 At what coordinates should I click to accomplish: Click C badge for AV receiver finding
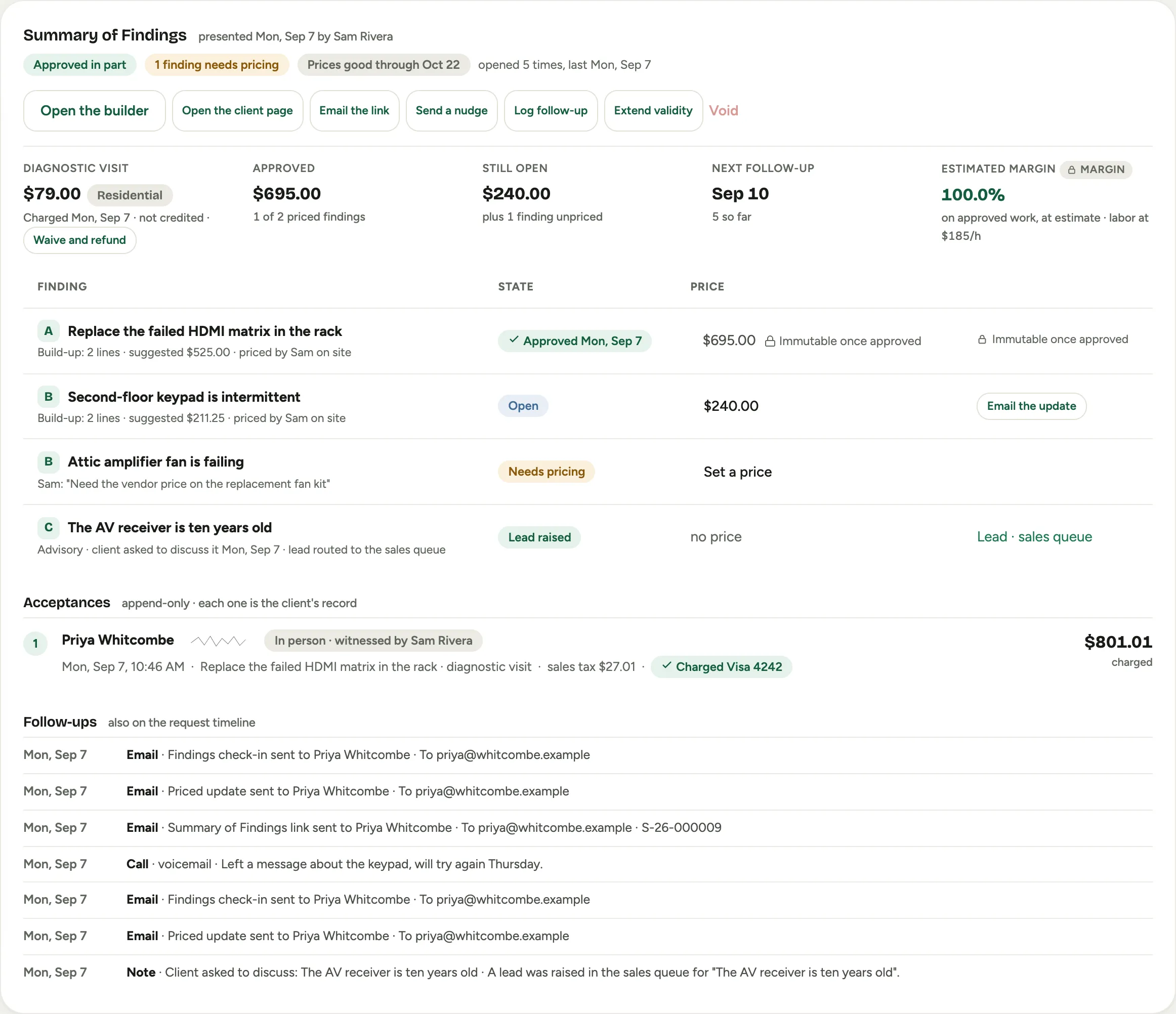tap(49, 527)
